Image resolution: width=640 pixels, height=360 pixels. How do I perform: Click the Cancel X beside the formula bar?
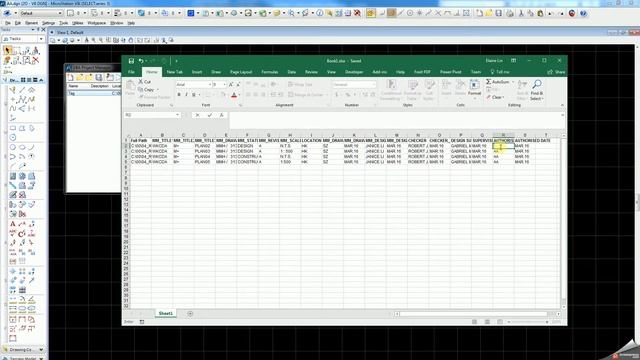[198, 115]
